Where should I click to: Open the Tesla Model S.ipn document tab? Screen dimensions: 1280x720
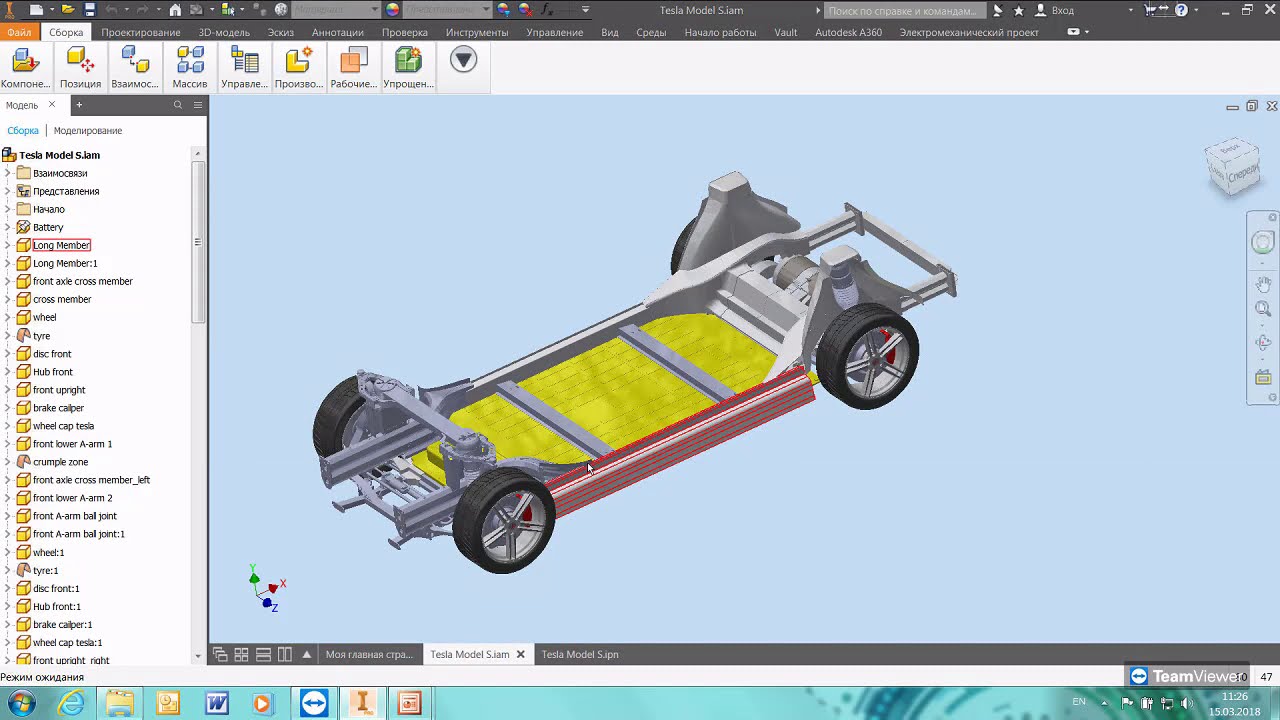point(580,654)
